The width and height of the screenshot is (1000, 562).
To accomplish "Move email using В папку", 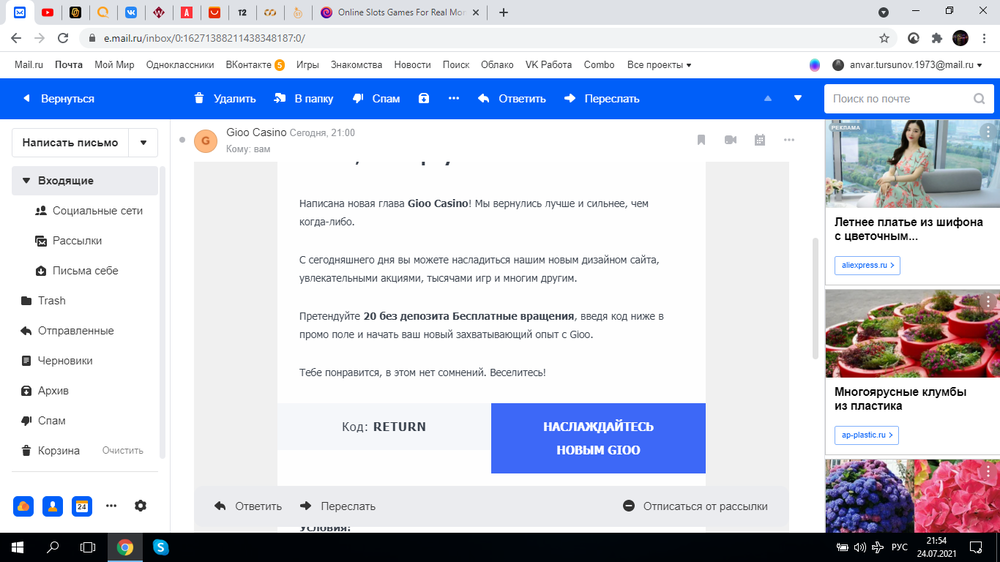I will tap(304, 99).
